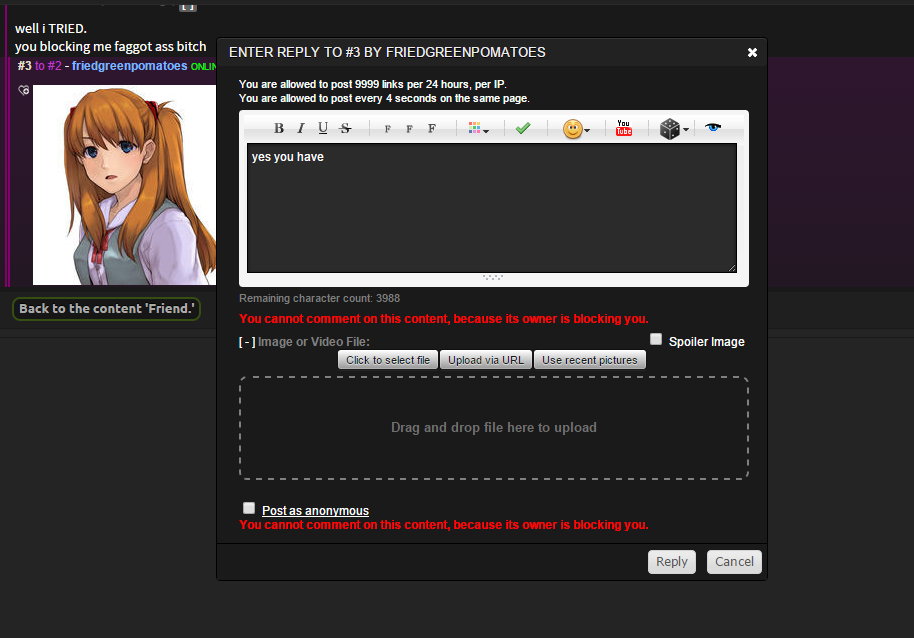Enable the Spoiler Image checkbox

(656, 340)
